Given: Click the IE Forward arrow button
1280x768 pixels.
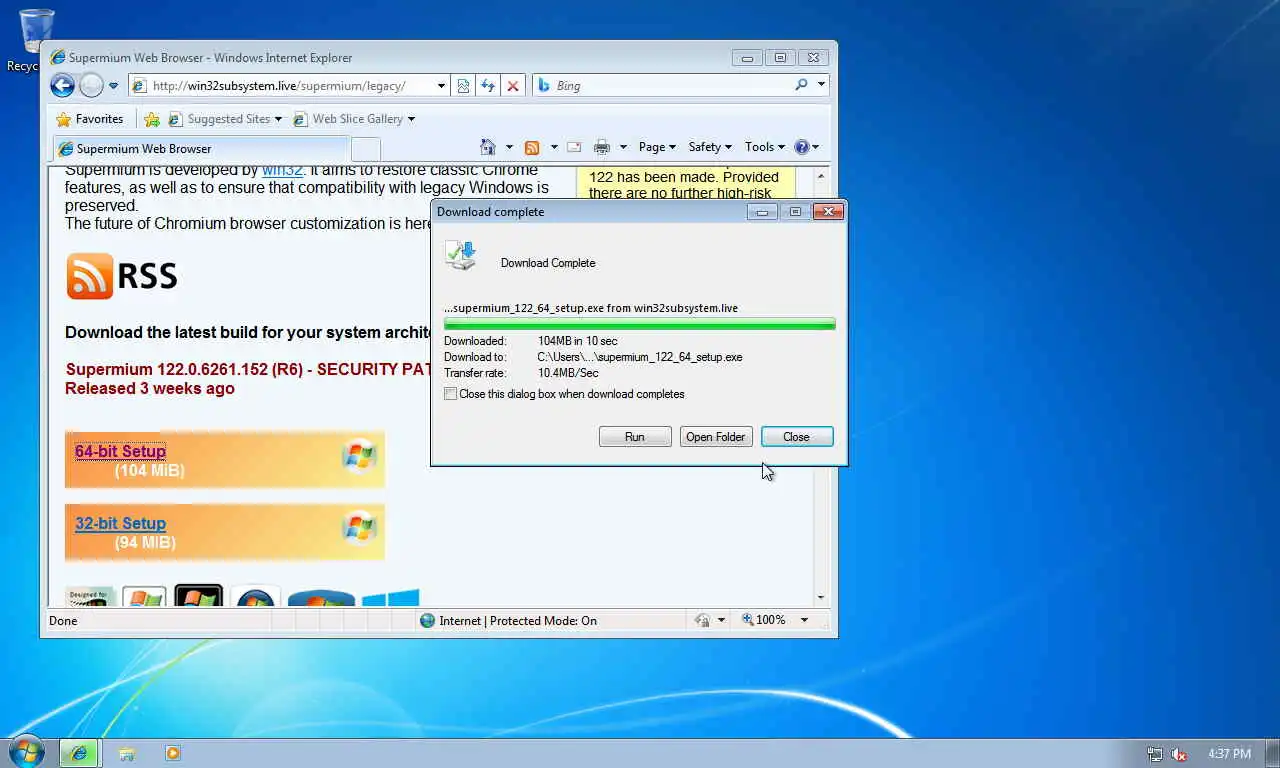Looking at the screenshot, I should 91,86.
